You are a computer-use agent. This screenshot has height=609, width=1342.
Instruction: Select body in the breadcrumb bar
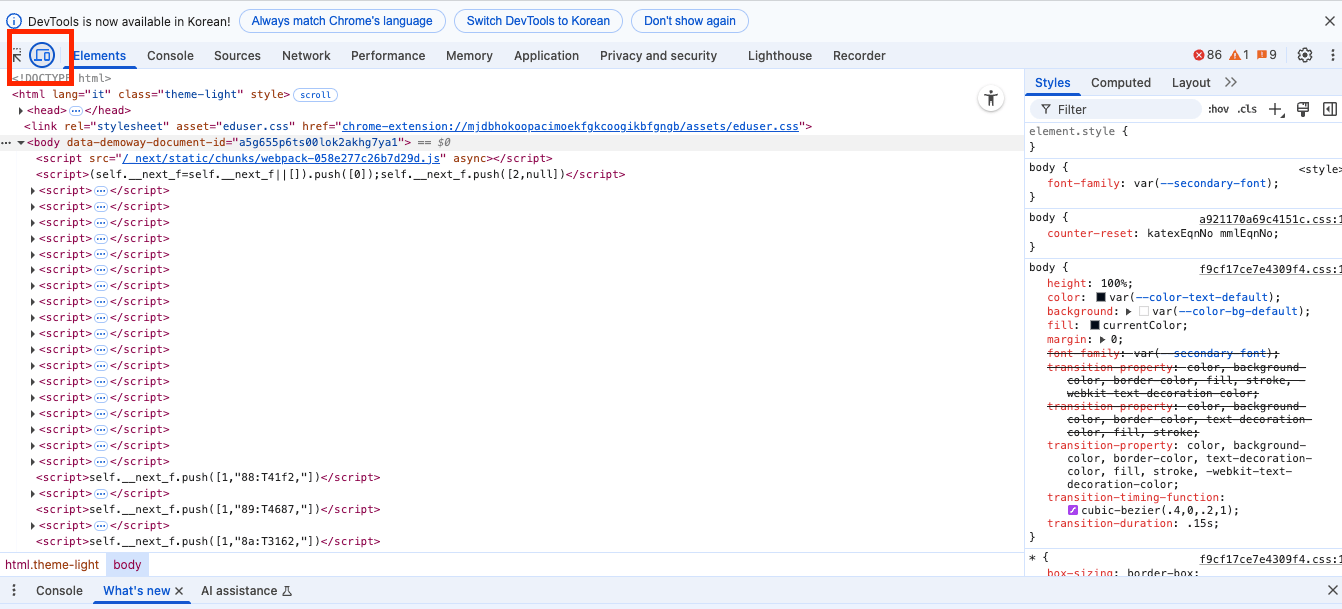coord(127,565)
